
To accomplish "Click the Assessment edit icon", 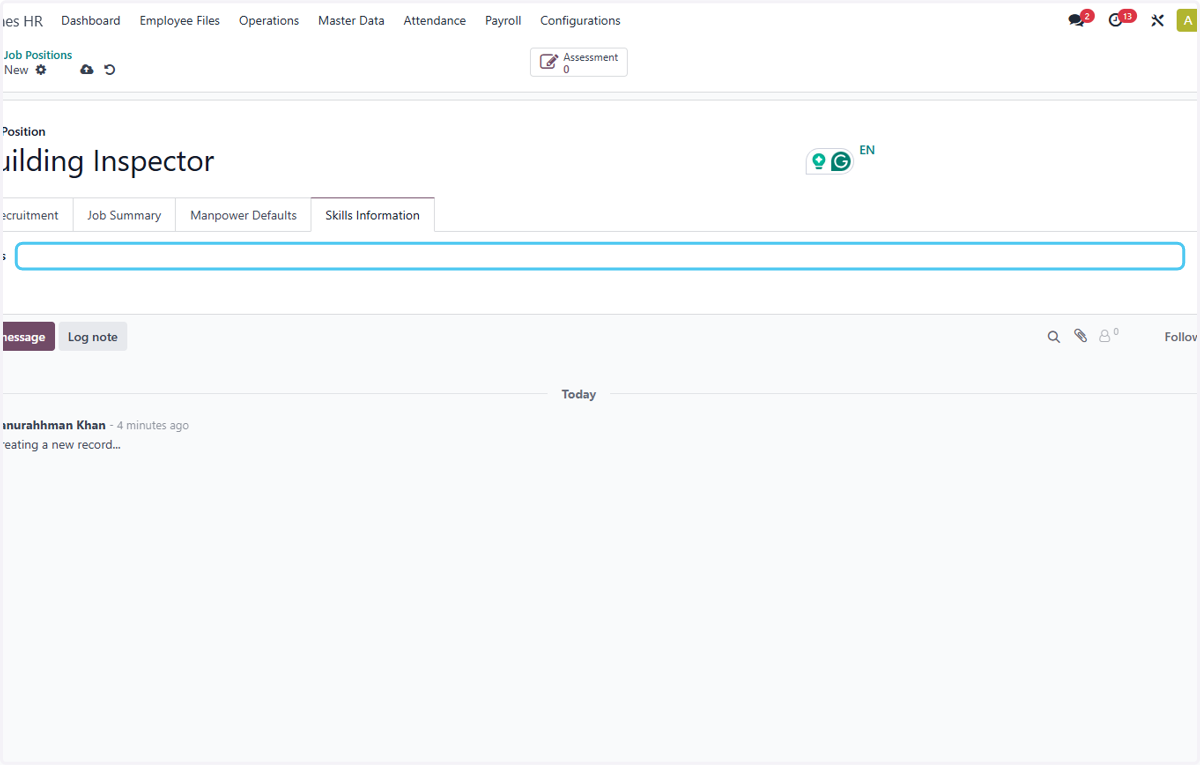I will (x=548, y=62).
